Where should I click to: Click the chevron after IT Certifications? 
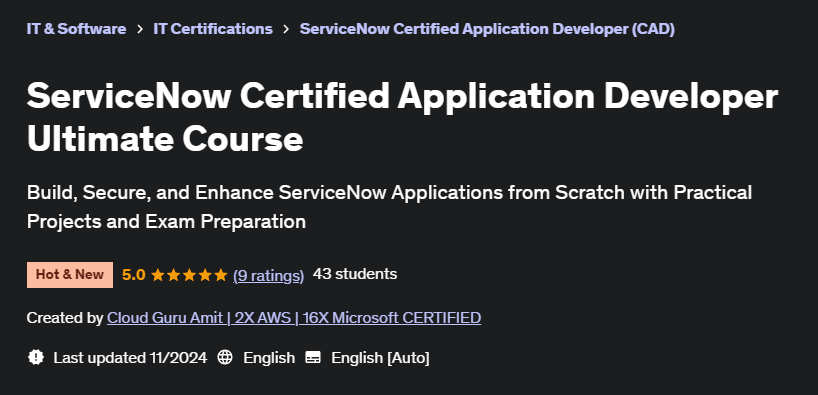[286, 29]
